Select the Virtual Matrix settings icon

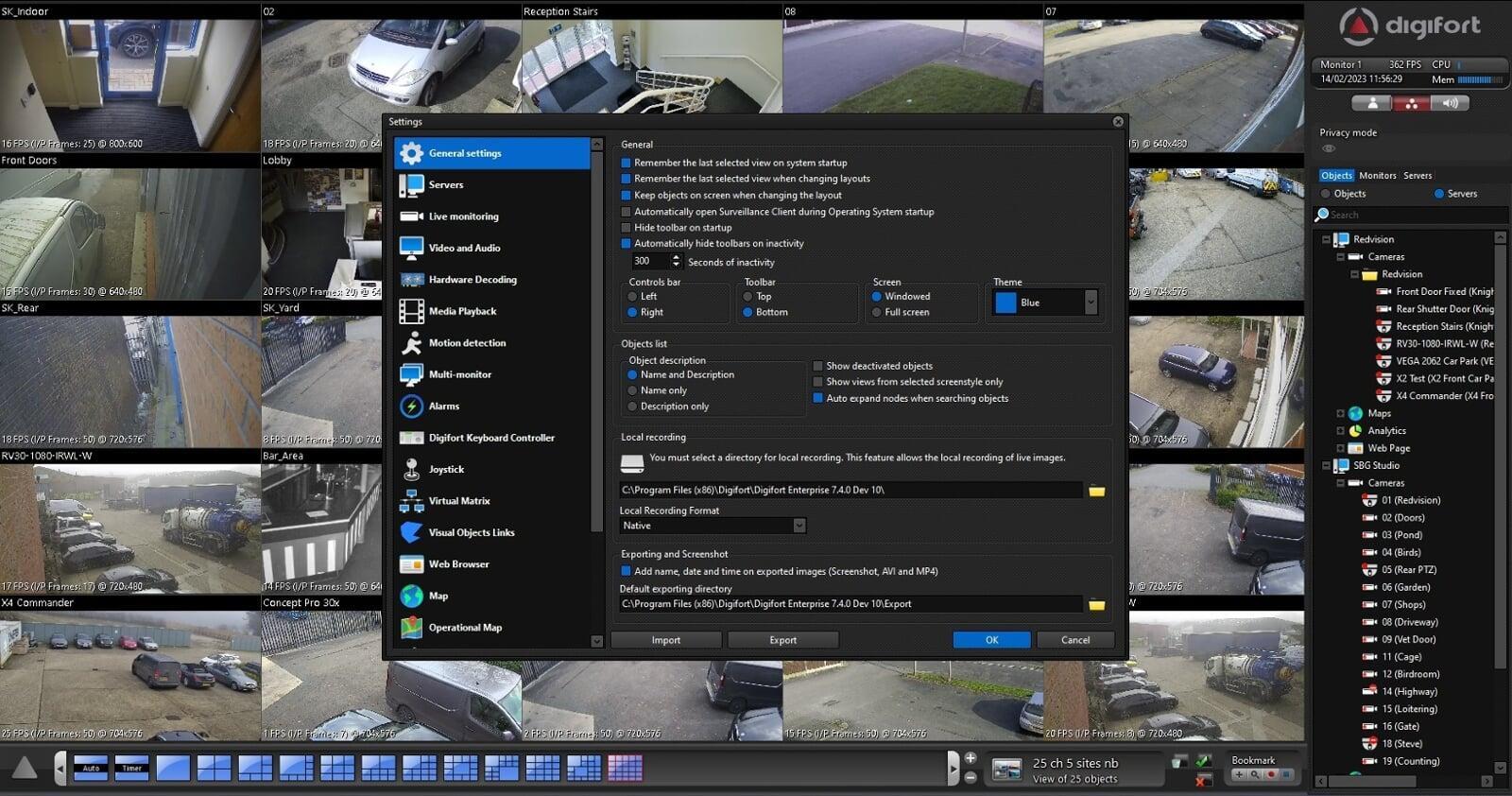[411, 501]
